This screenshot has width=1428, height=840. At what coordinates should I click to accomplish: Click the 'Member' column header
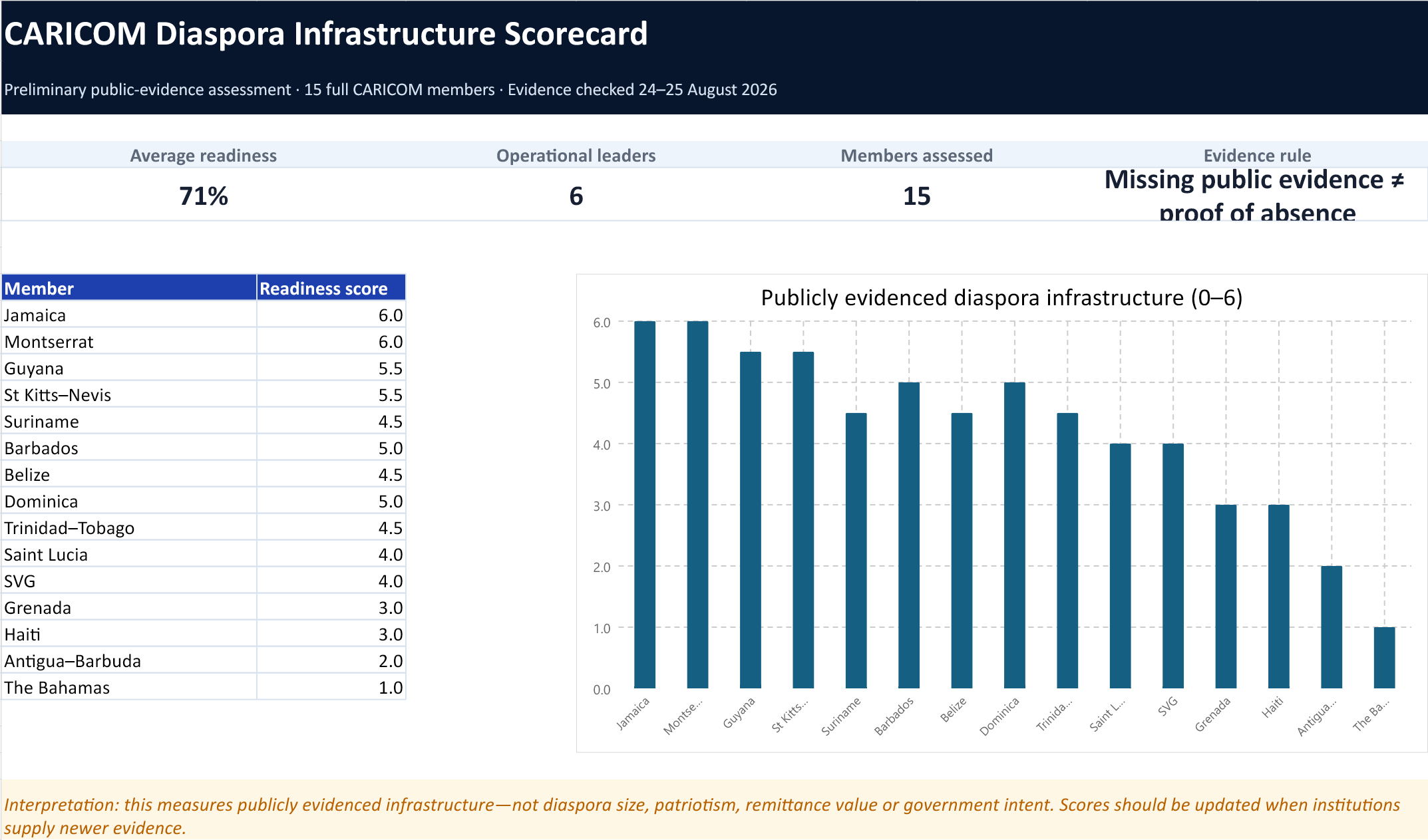pos(129,288)
